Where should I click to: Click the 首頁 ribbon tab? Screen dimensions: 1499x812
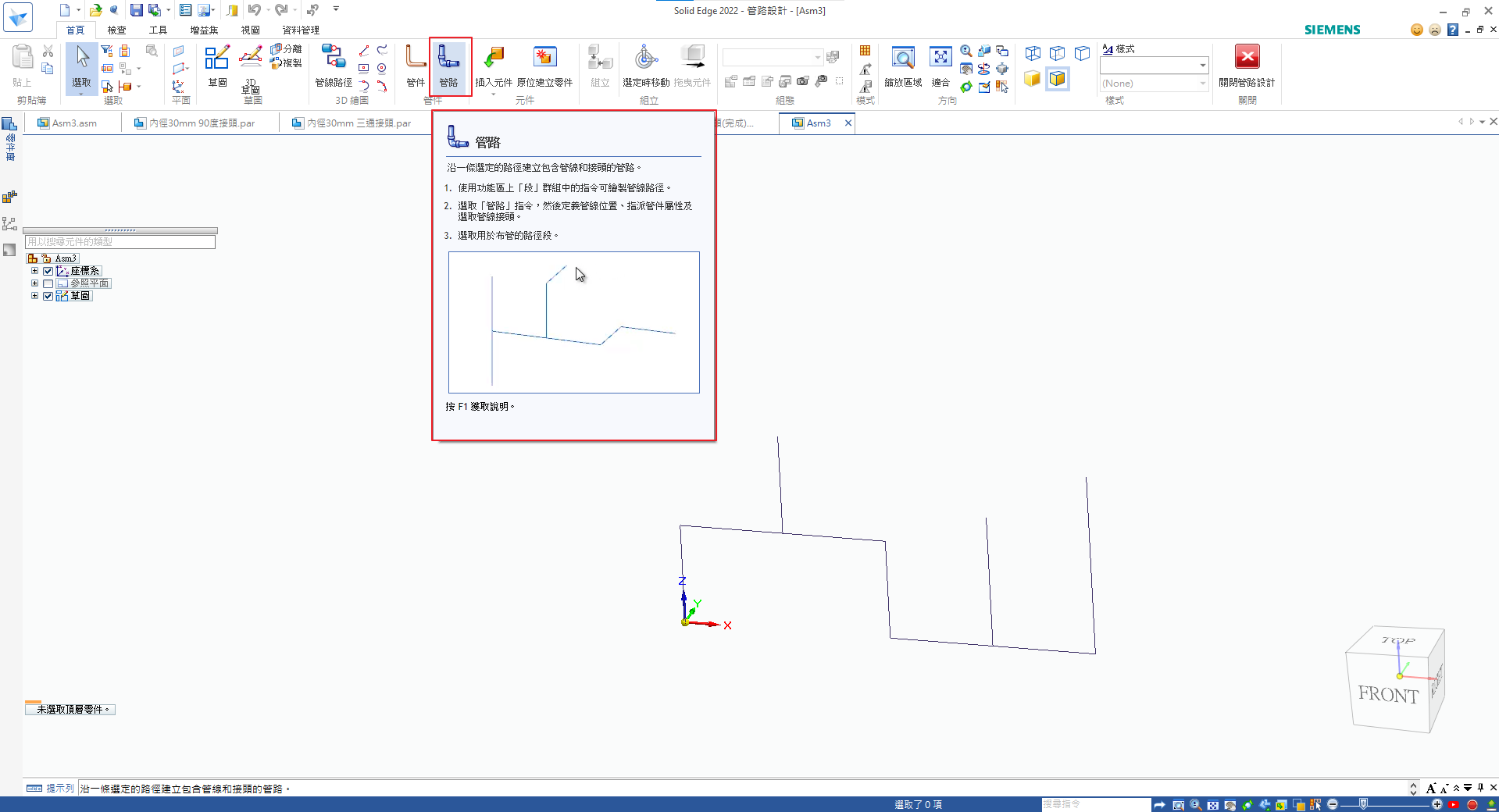tap(75, 30)
